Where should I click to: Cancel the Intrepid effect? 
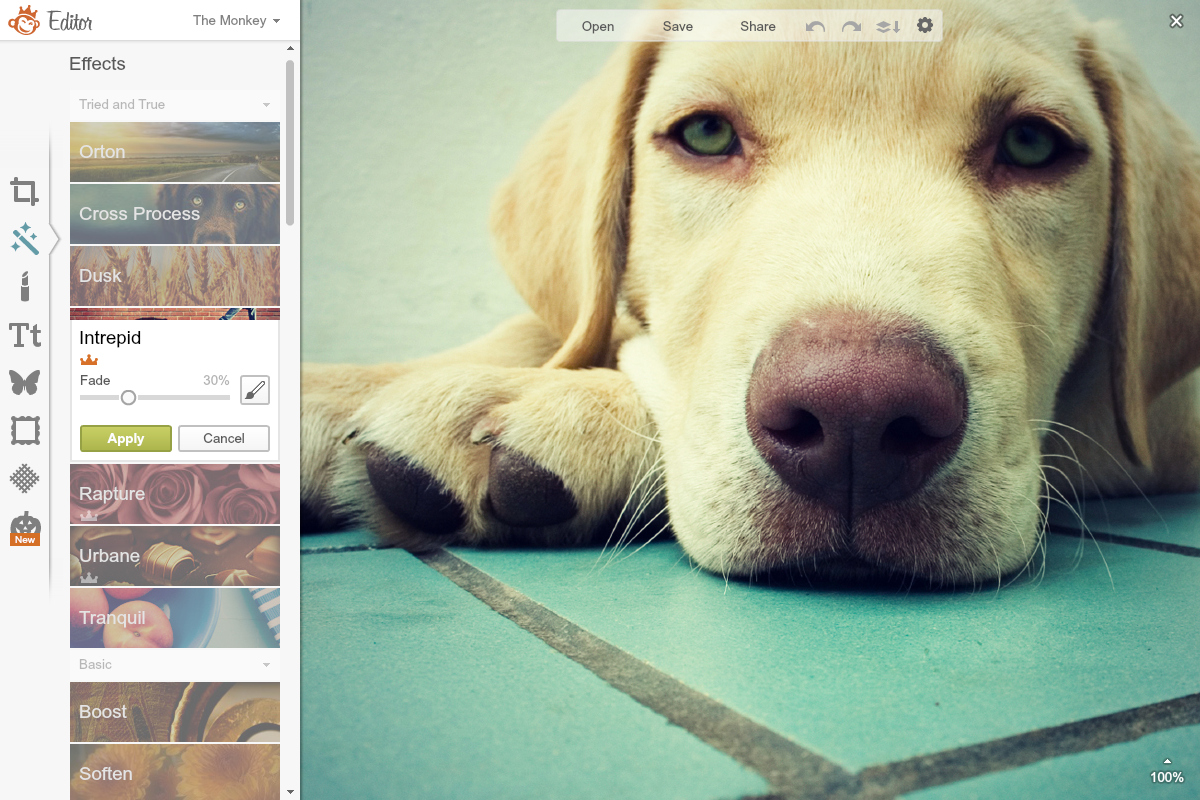[x=224, y=439]
